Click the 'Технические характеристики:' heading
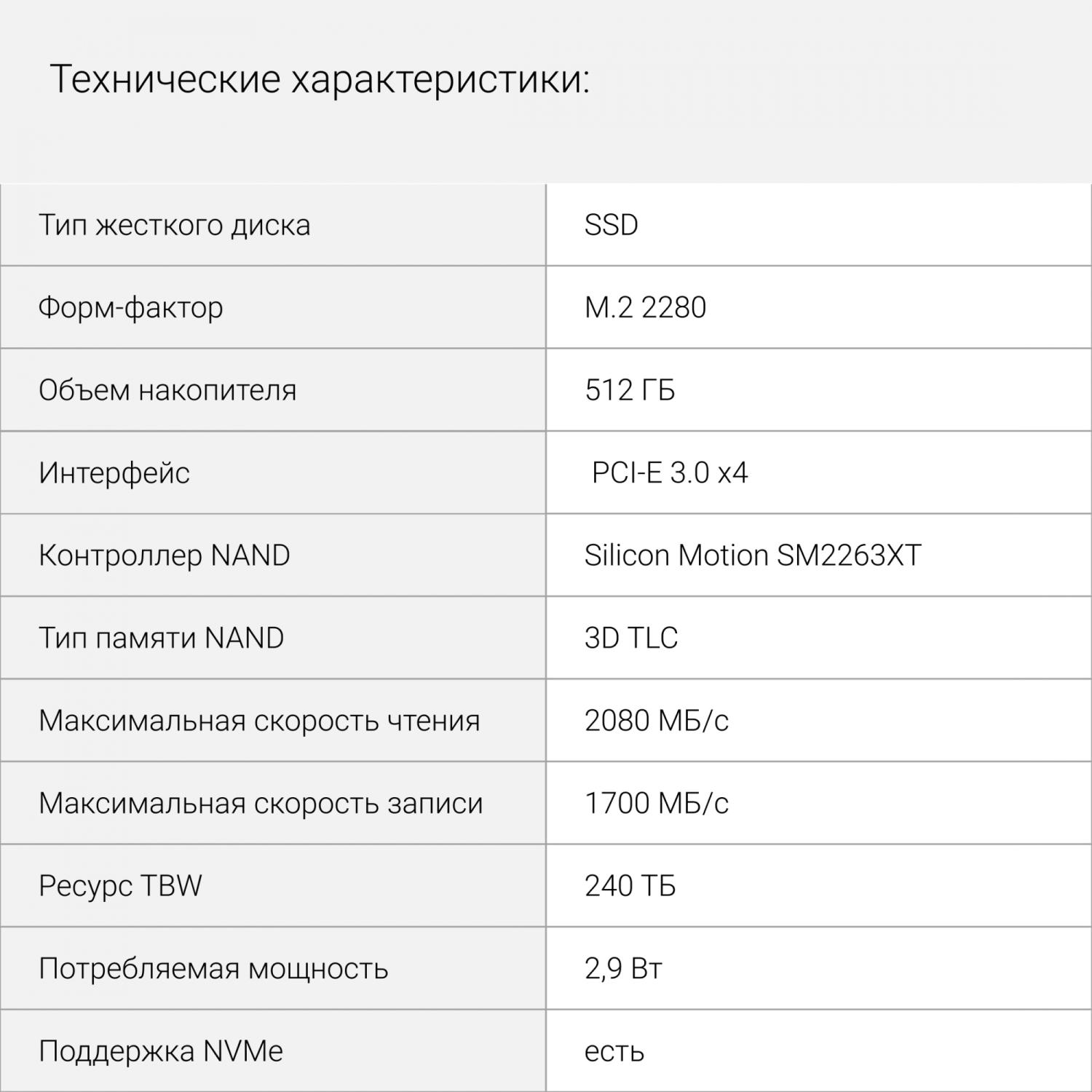The width and height of the screenshot is (1092, 1092). (x=320, y=79)
